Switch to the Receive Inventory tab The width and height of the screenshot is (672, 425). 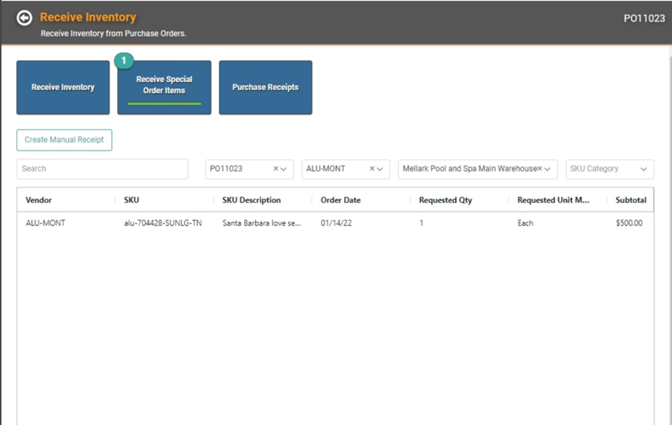(63, 88)
